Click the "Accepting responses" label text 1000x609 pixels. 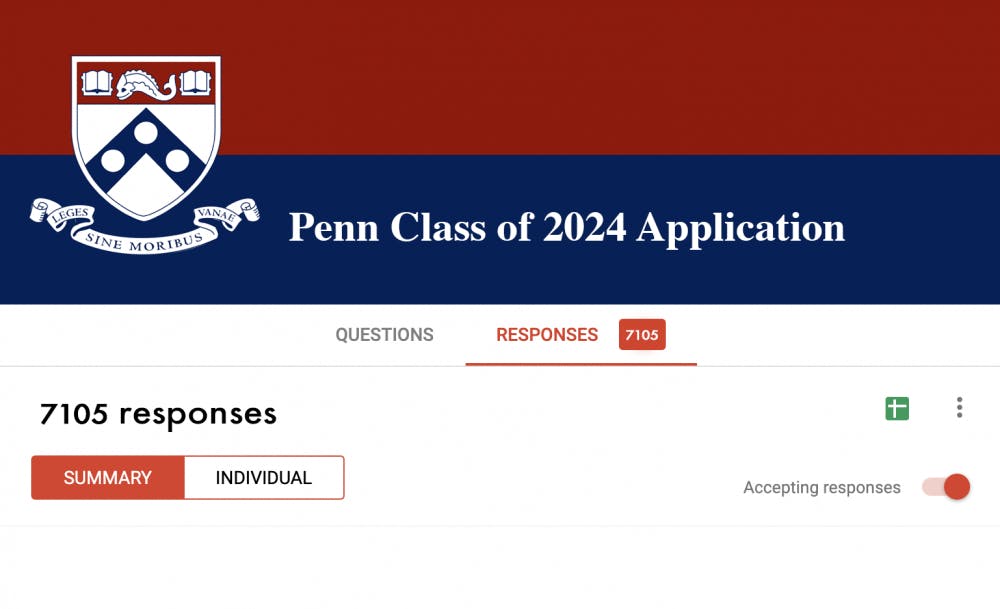821,488
